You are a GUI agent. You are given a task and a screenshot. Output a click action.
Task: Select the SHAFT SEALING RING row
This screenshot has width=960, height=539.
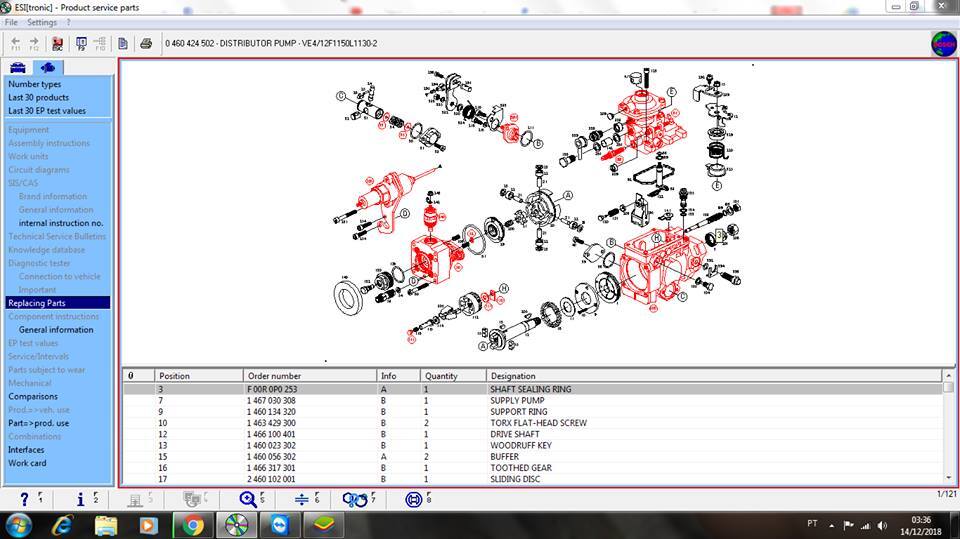pyautogui.click(x=532, y=389)
